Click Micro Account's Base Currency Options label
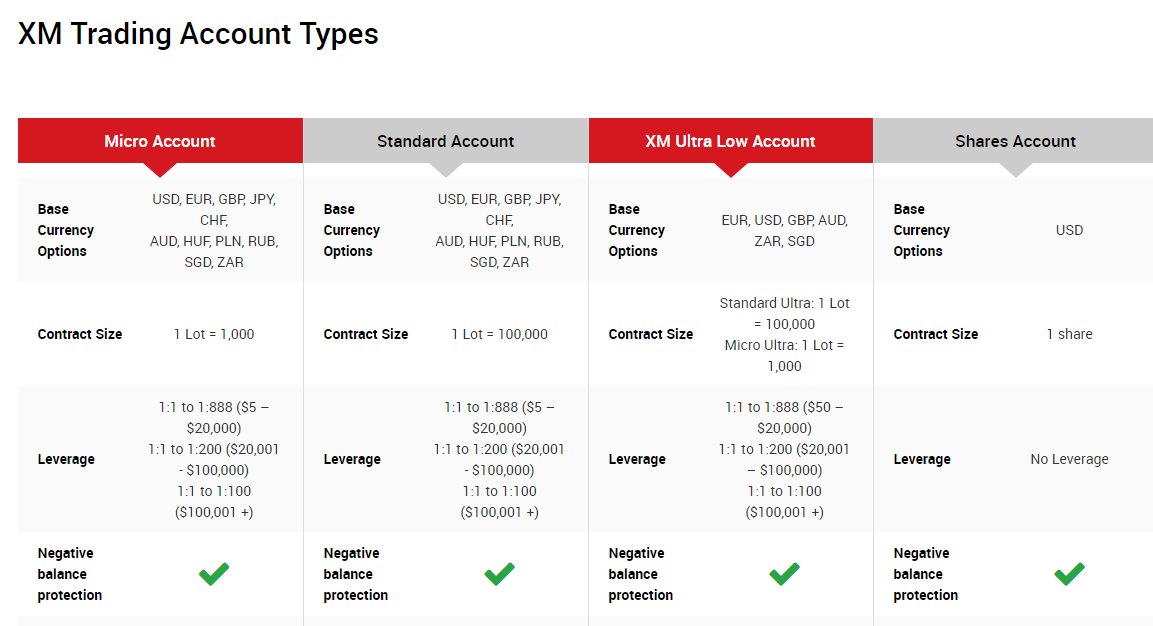Image resolution: width=1153 pixels, height=626 pixels. (x=65, y=230)
